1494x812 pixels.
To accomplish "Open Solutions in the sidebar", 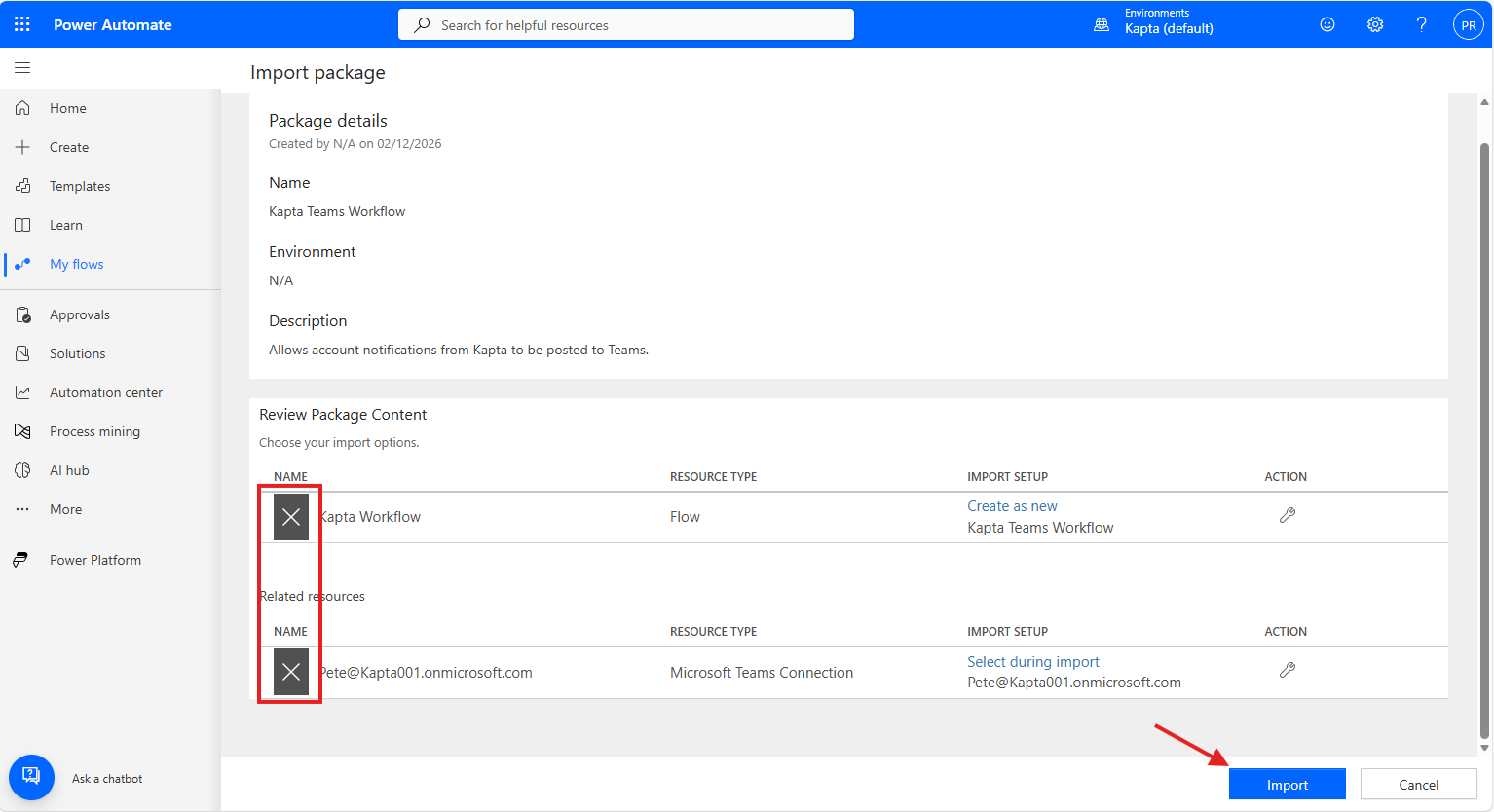I will point(77,353).
